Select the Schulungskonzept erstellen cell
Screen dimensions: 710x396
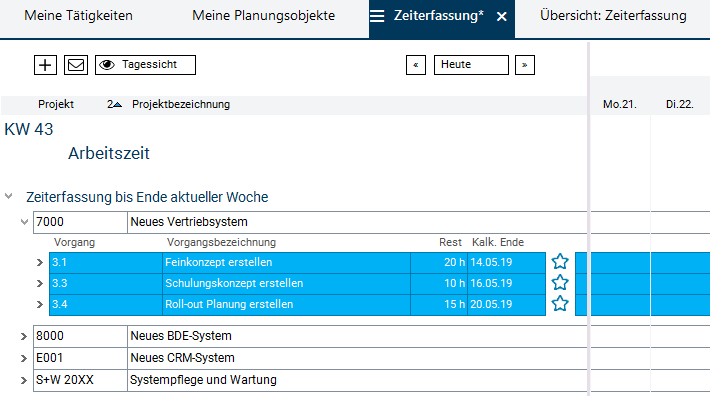click(286, 283)
